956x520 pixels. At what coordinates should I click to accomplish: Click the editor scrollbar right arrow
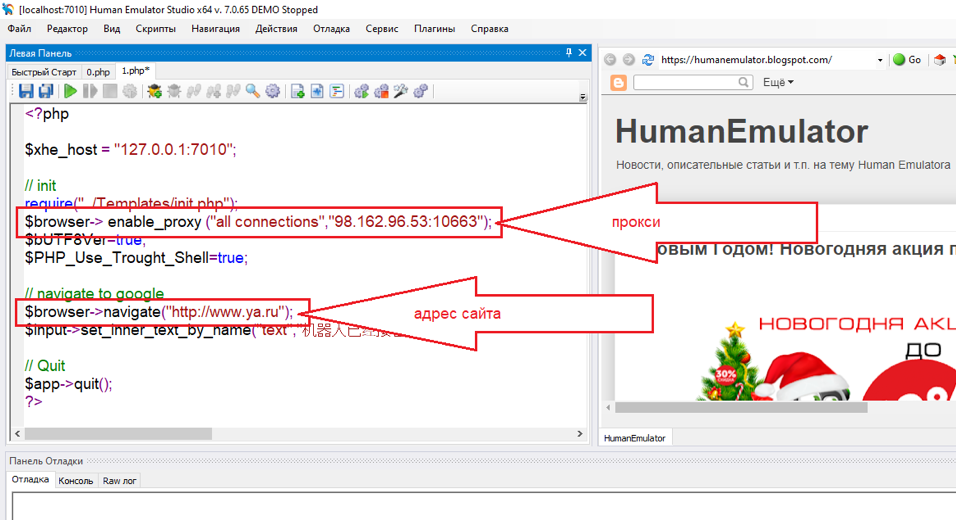coord(580,433)
